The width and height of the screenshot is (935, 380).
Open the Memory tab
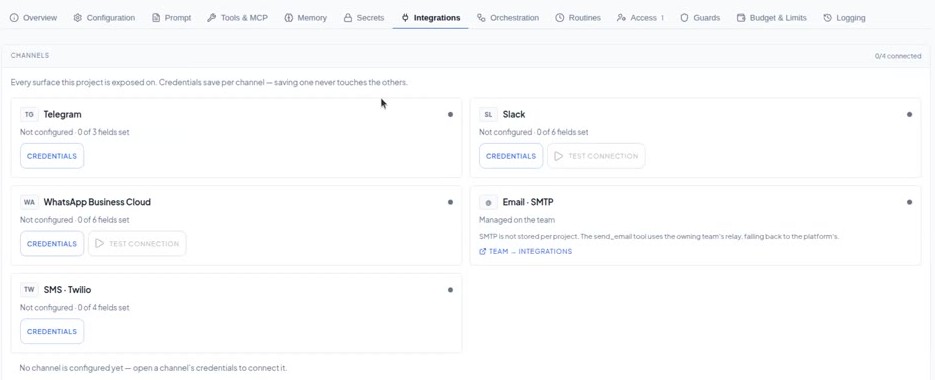point(305,18)
